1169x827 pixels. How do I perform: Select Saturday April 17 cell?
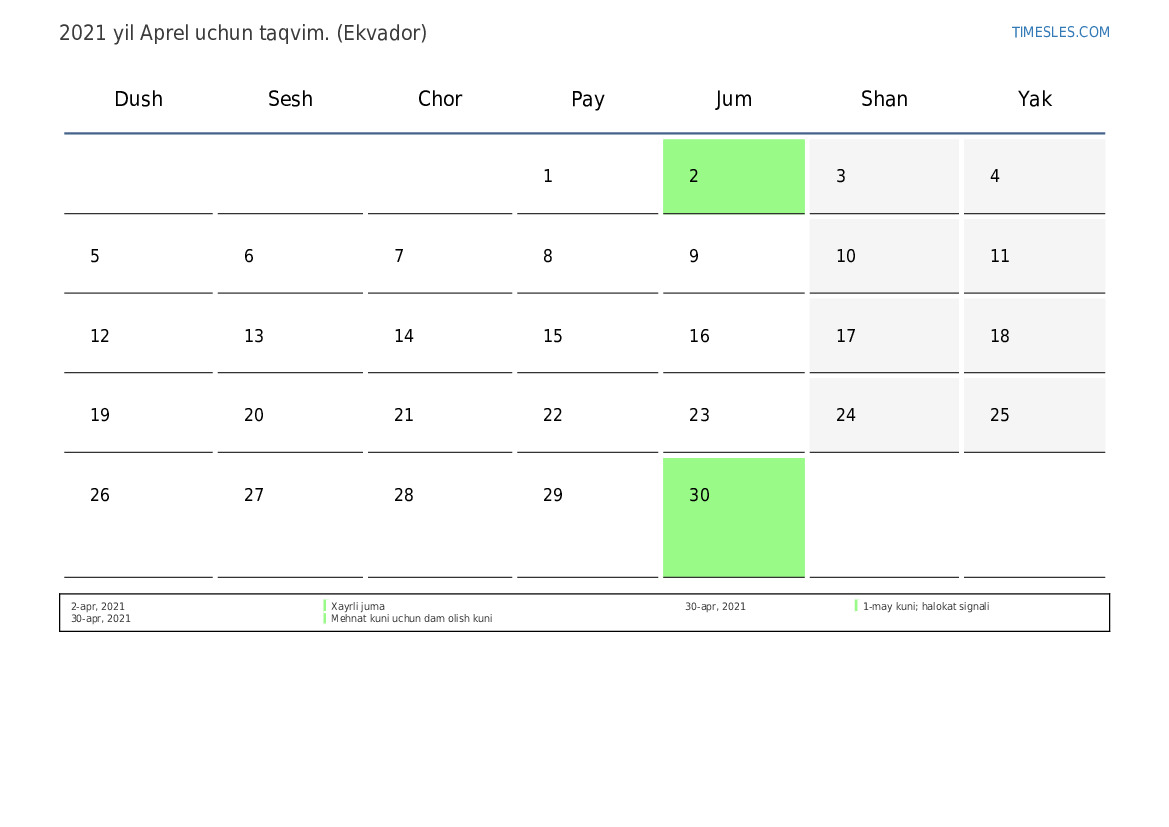(883, 336)
